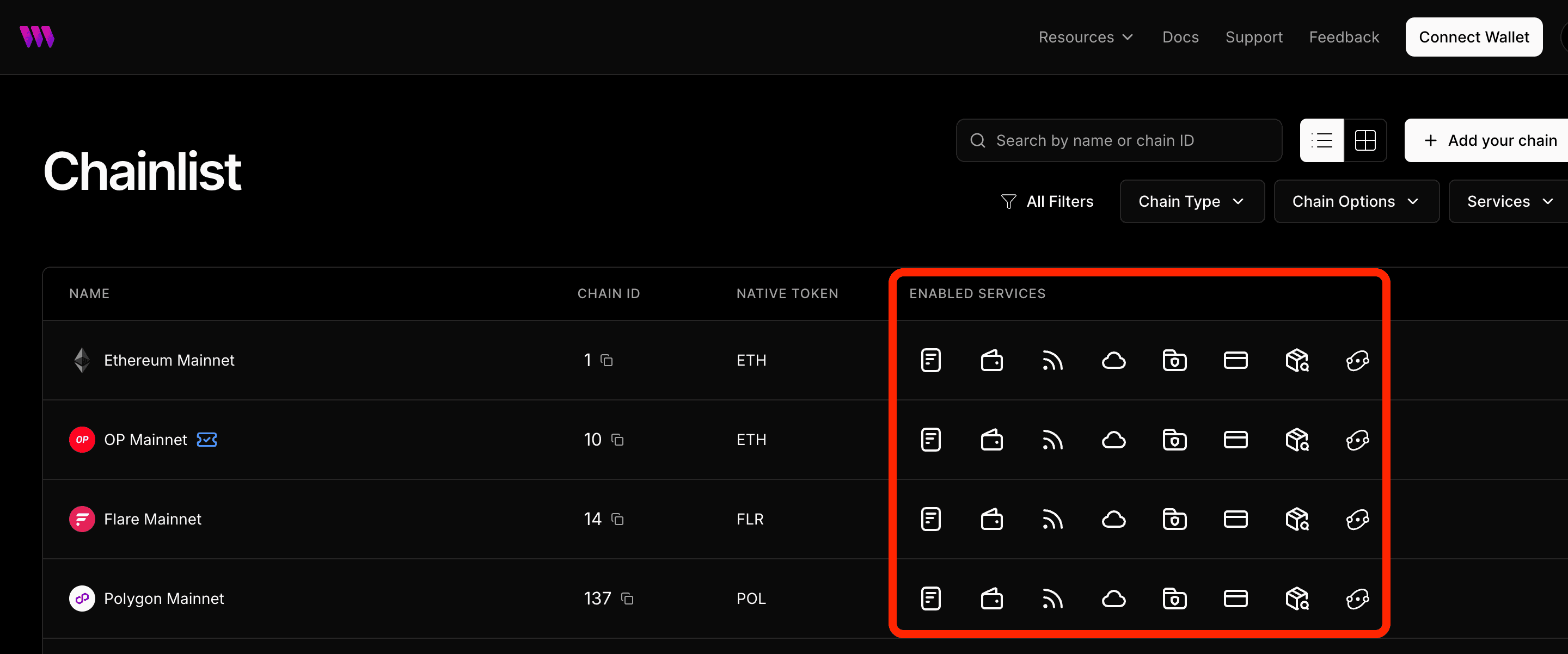Focus the Search by name or chain ID field
The width and height of the screenshot is (1568, 654).
(x=1119, y=140)
